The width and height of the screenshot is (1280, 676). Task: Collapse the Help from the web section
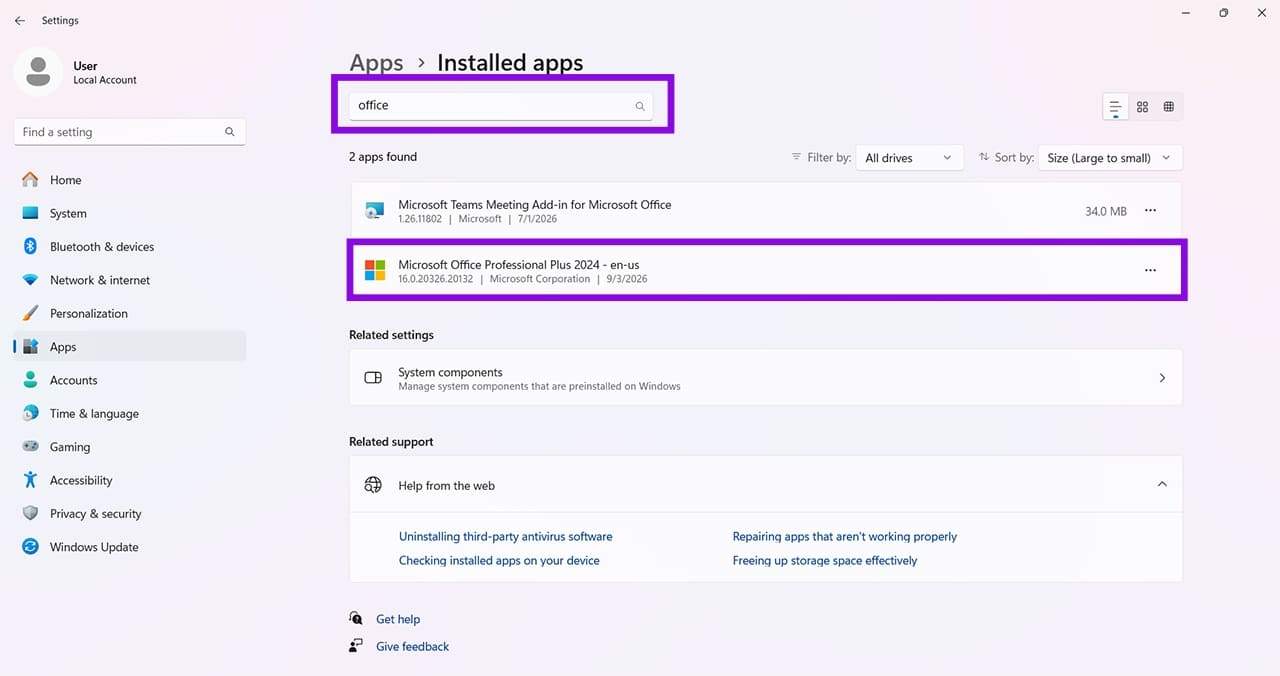(x=1162, y=484)
